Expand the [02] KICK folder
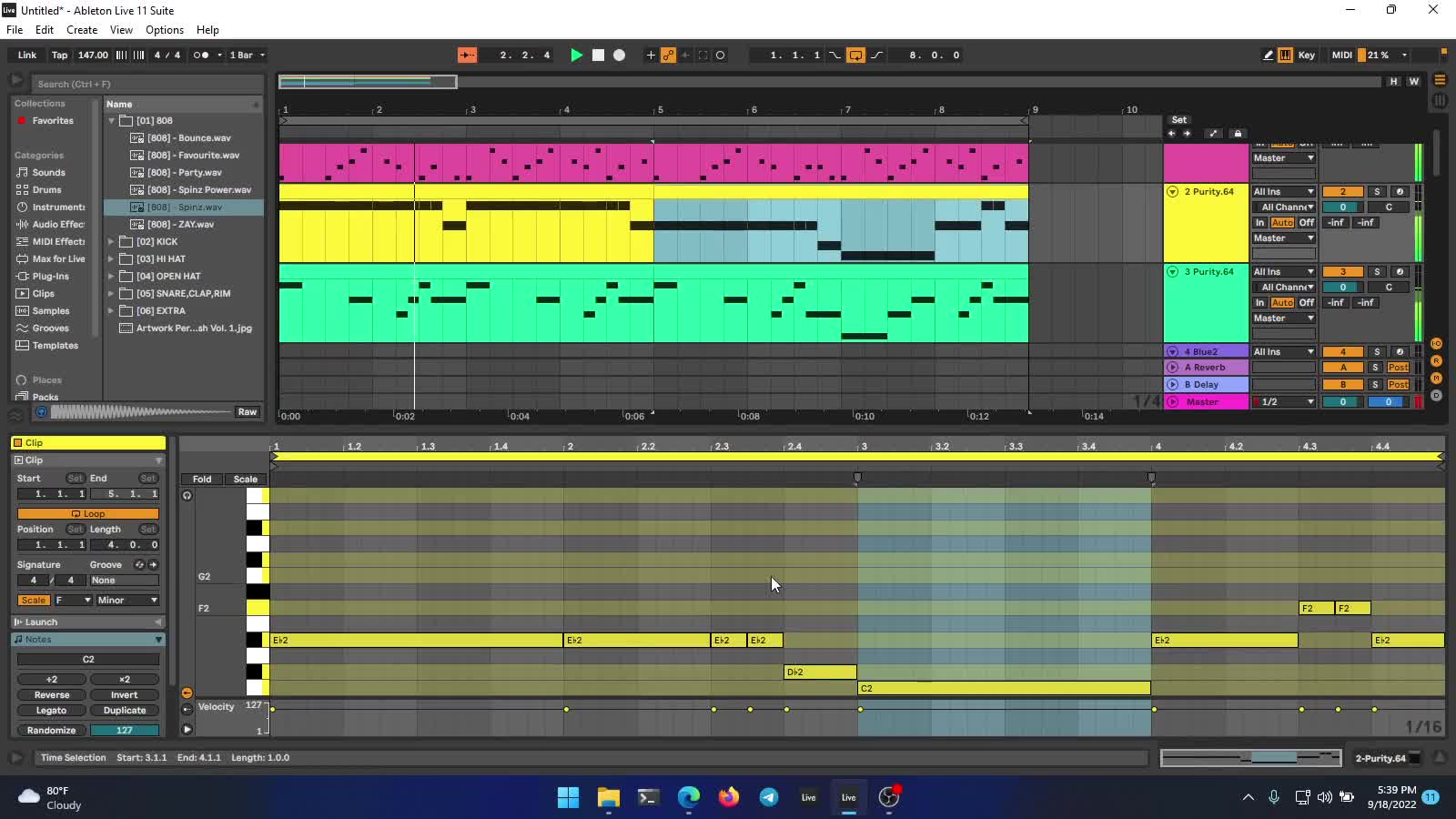Screen dimensions: 1456x819 (x=111, y=241)
